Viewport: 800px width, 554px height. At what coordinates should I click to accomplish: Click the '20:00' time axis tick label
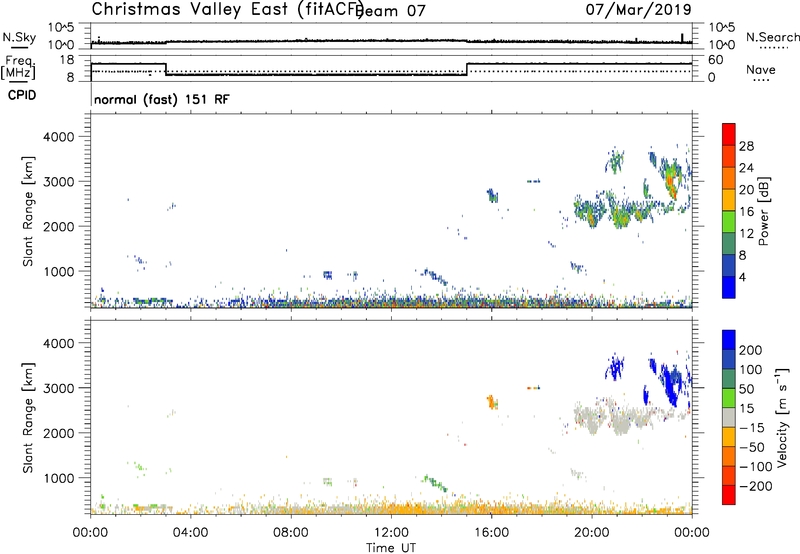(x=592, y=533)
